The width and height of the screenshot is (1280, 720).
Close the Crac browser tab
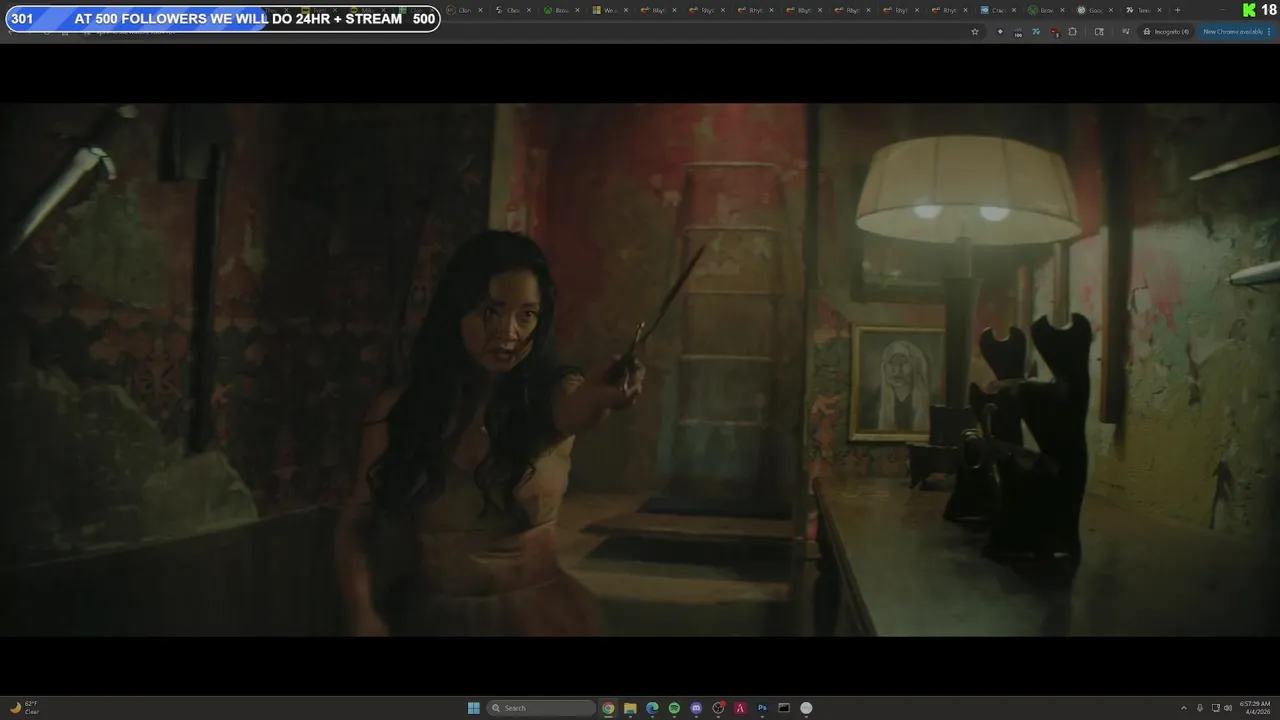pos(1014,10)
